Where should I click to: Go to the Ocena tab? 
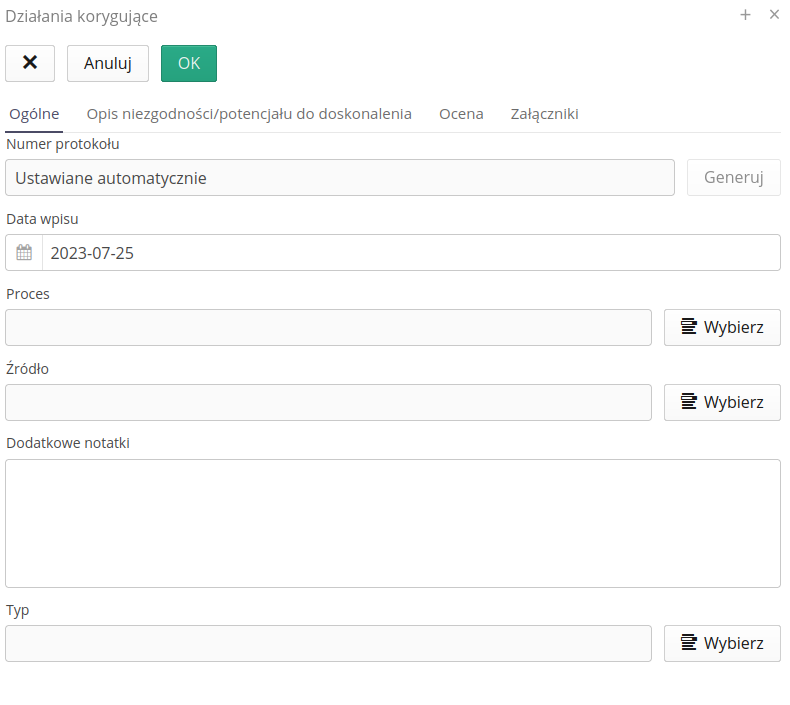coord(461,114)
